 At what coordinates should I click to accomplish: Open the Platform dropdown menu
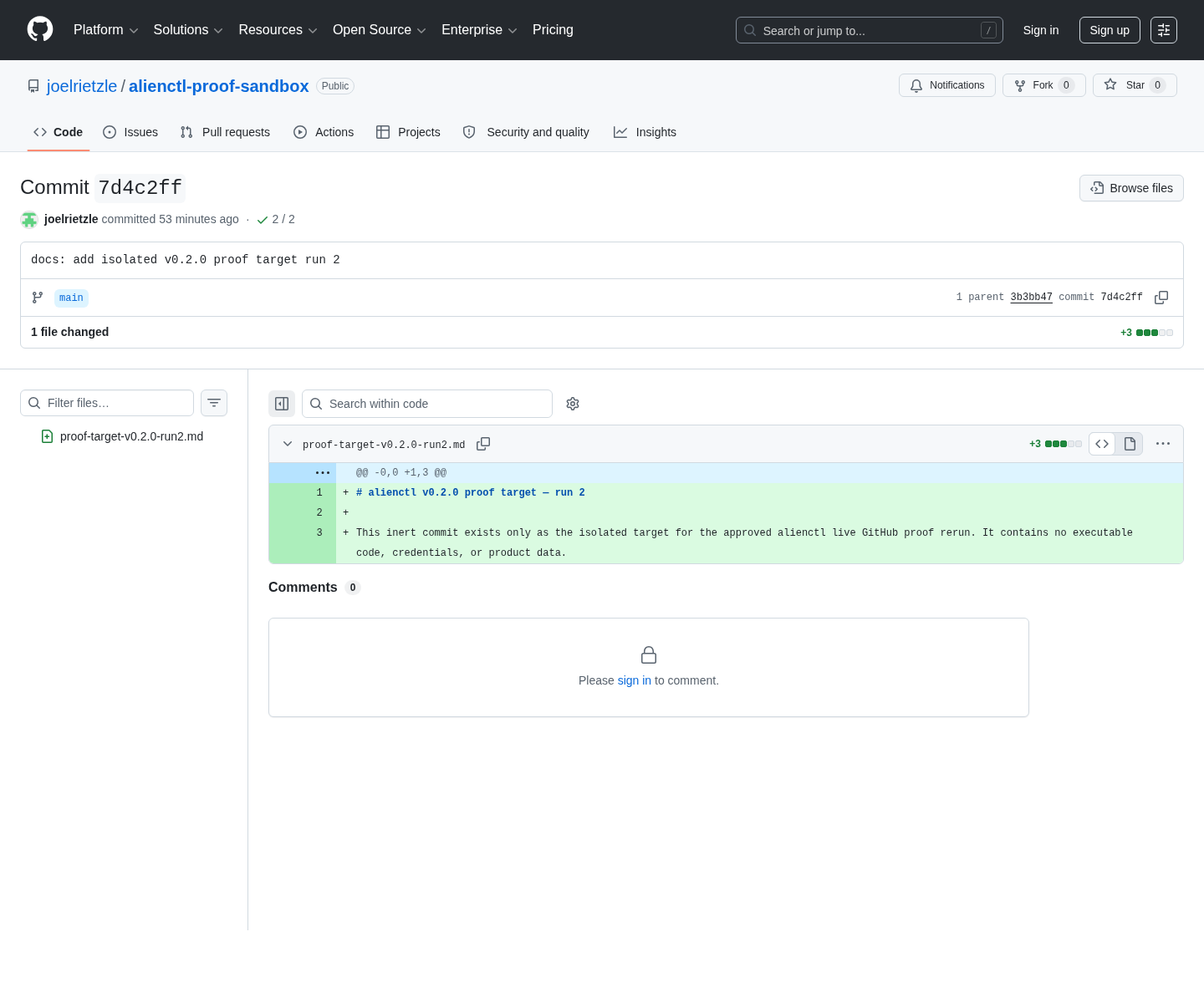(x=105, y=30)
